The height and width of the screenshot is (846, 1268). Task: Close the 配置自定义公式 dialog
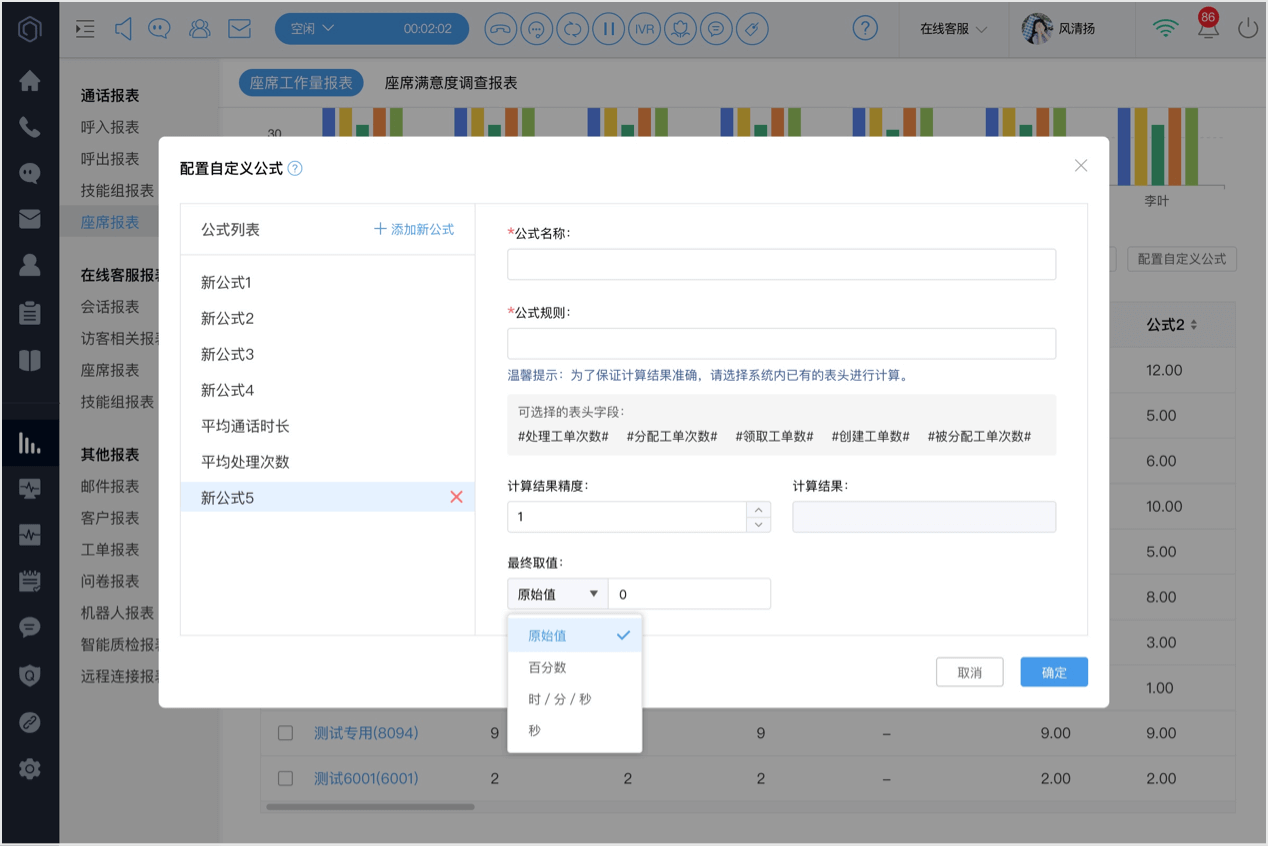tap(1081, 166)
